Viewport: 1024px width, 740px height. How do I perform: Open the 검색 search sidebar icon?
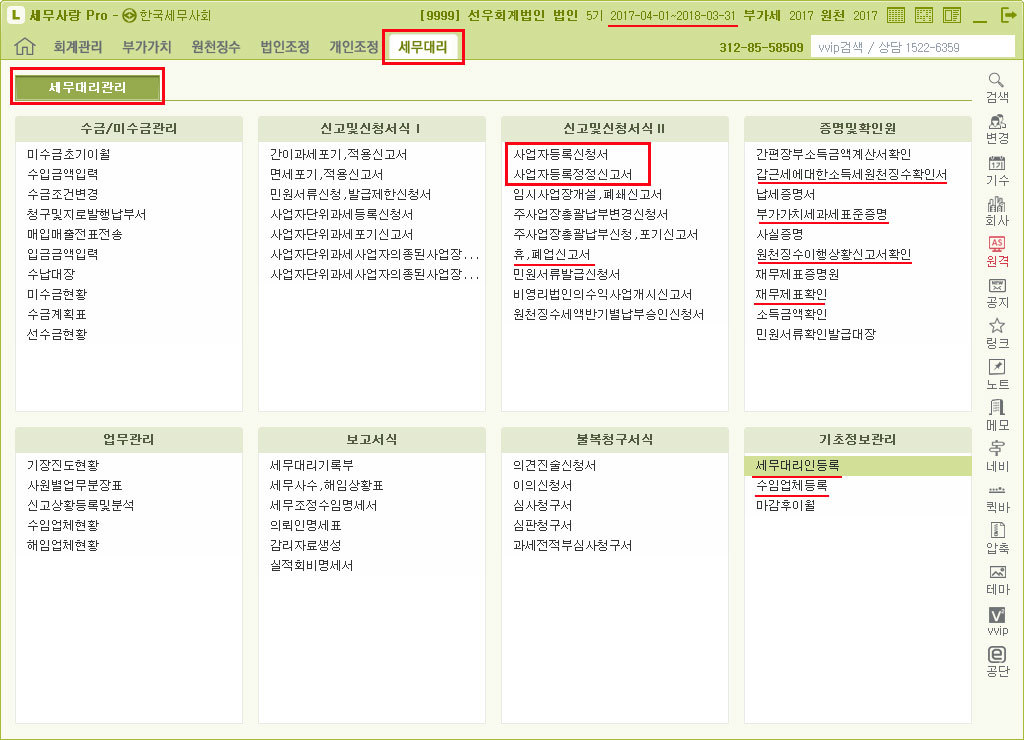(997, 88)
